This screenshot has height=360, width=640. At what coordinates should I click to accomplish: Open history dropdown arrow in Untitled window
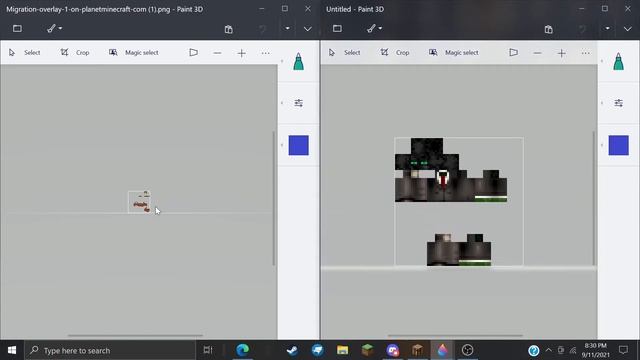(607, 29)
